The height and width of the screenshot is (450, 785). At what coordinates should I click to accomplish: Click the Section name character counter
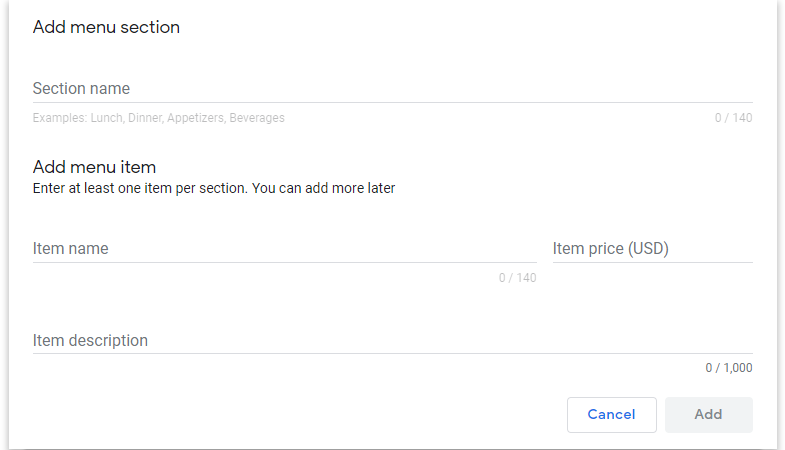point(733,118)
